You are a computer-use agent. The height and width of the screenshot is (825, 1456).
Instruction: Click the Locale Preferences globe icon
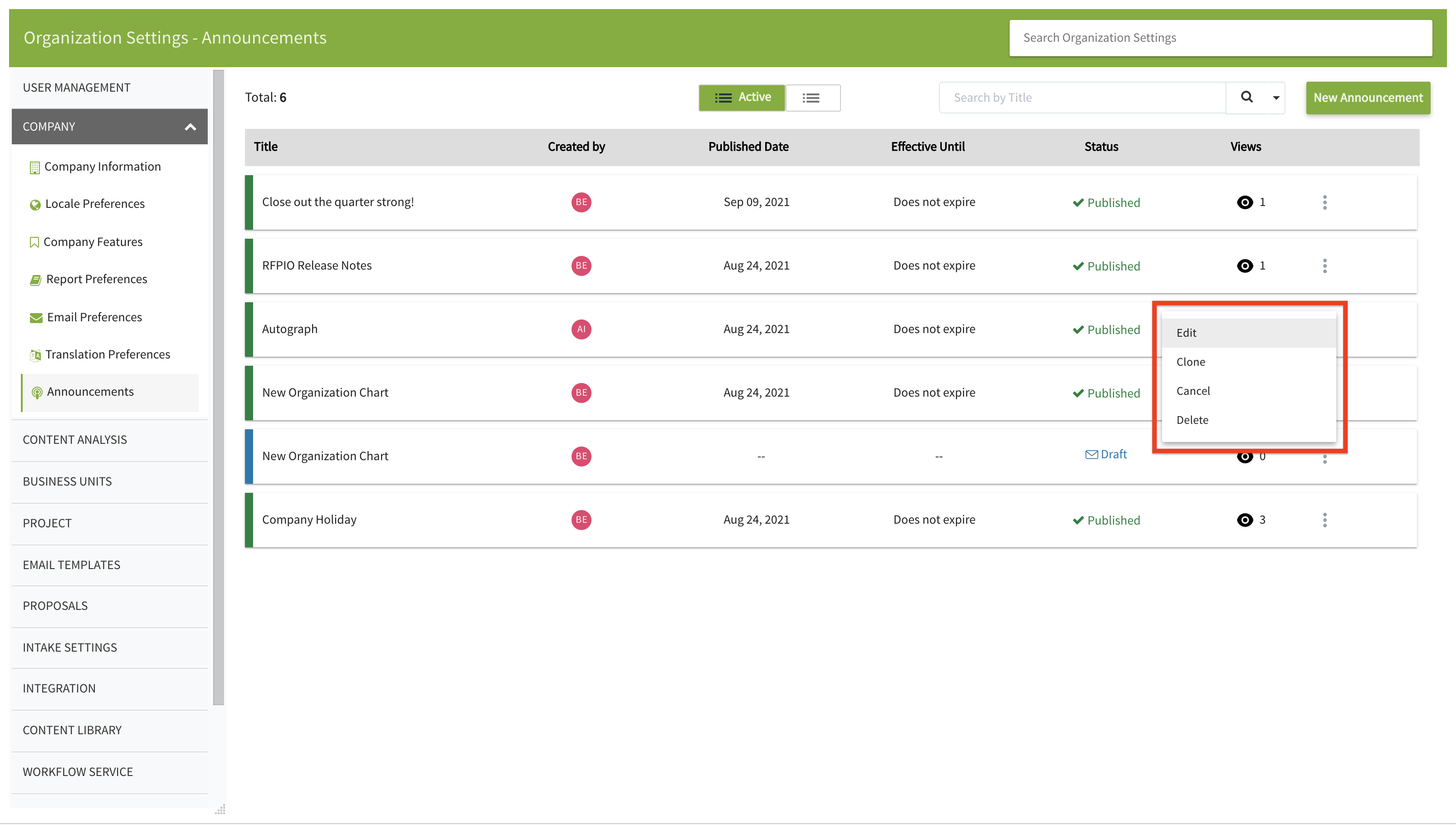pos(35,205)
